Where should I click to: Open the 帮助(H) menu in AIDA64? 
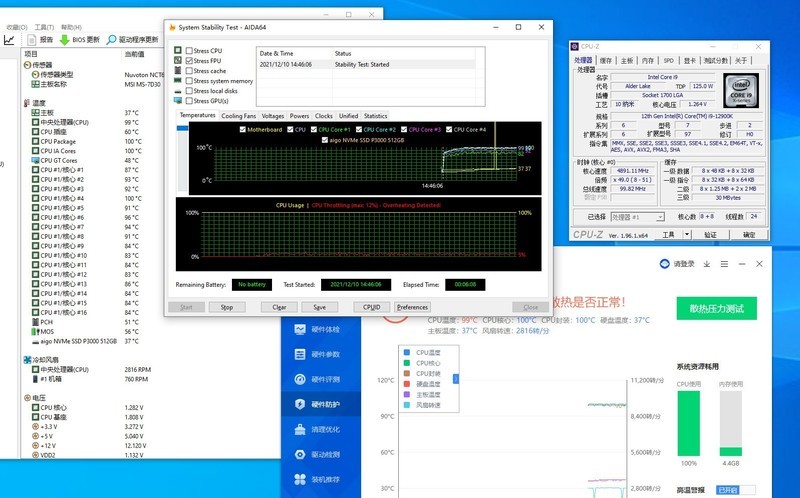(x=71, y=27)
